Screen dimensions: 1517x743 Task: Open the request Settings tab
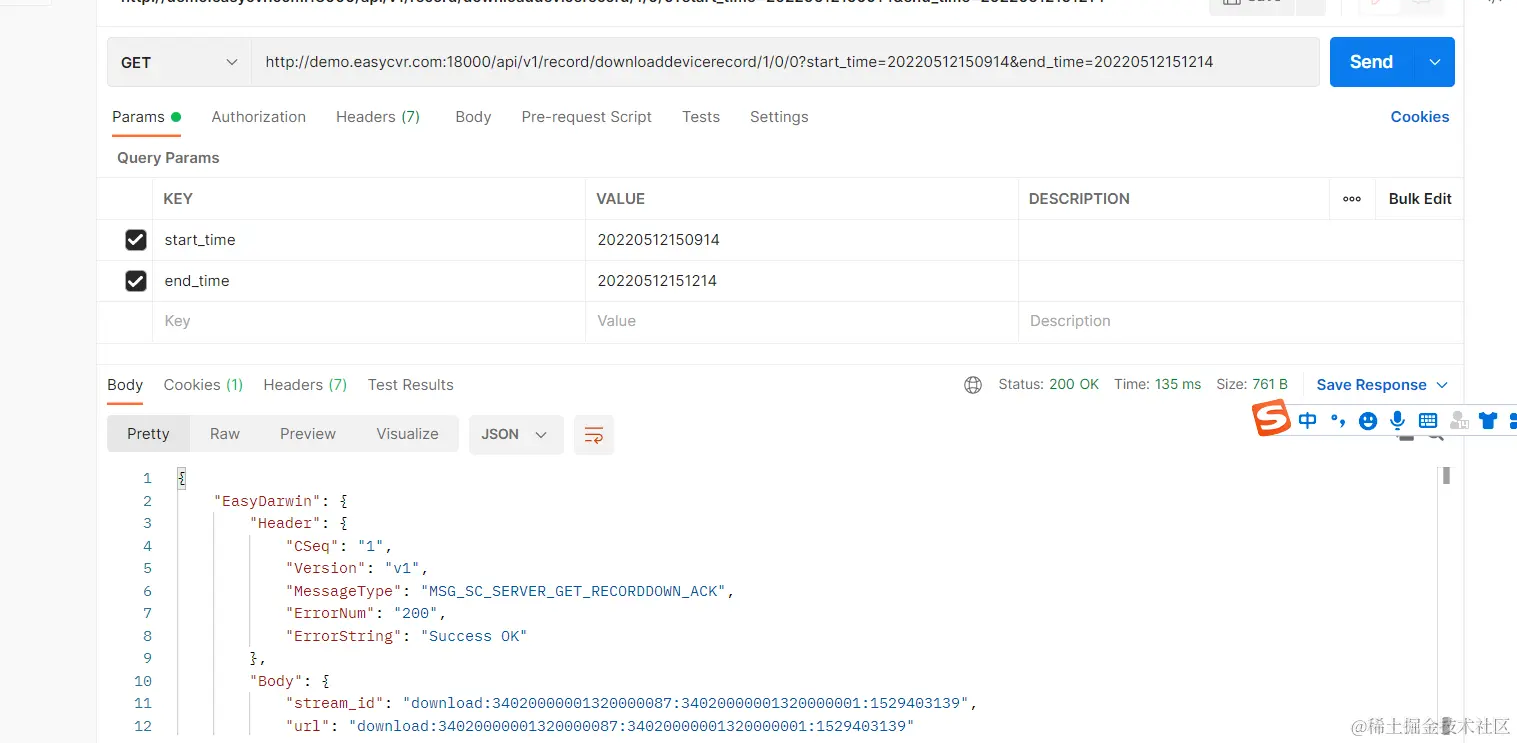click(779, 117)
